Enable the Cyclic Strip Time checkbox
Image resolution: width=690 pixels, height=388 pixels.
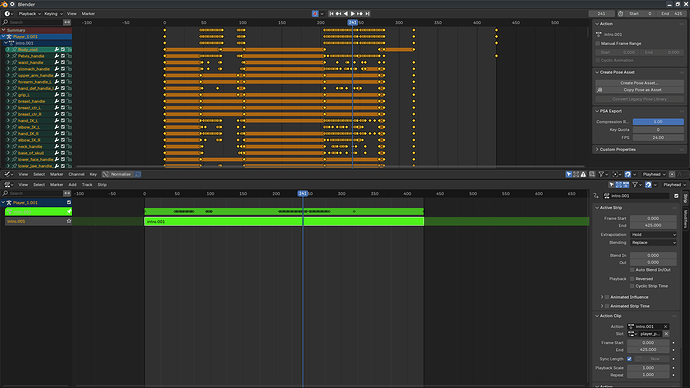point(632,286)
